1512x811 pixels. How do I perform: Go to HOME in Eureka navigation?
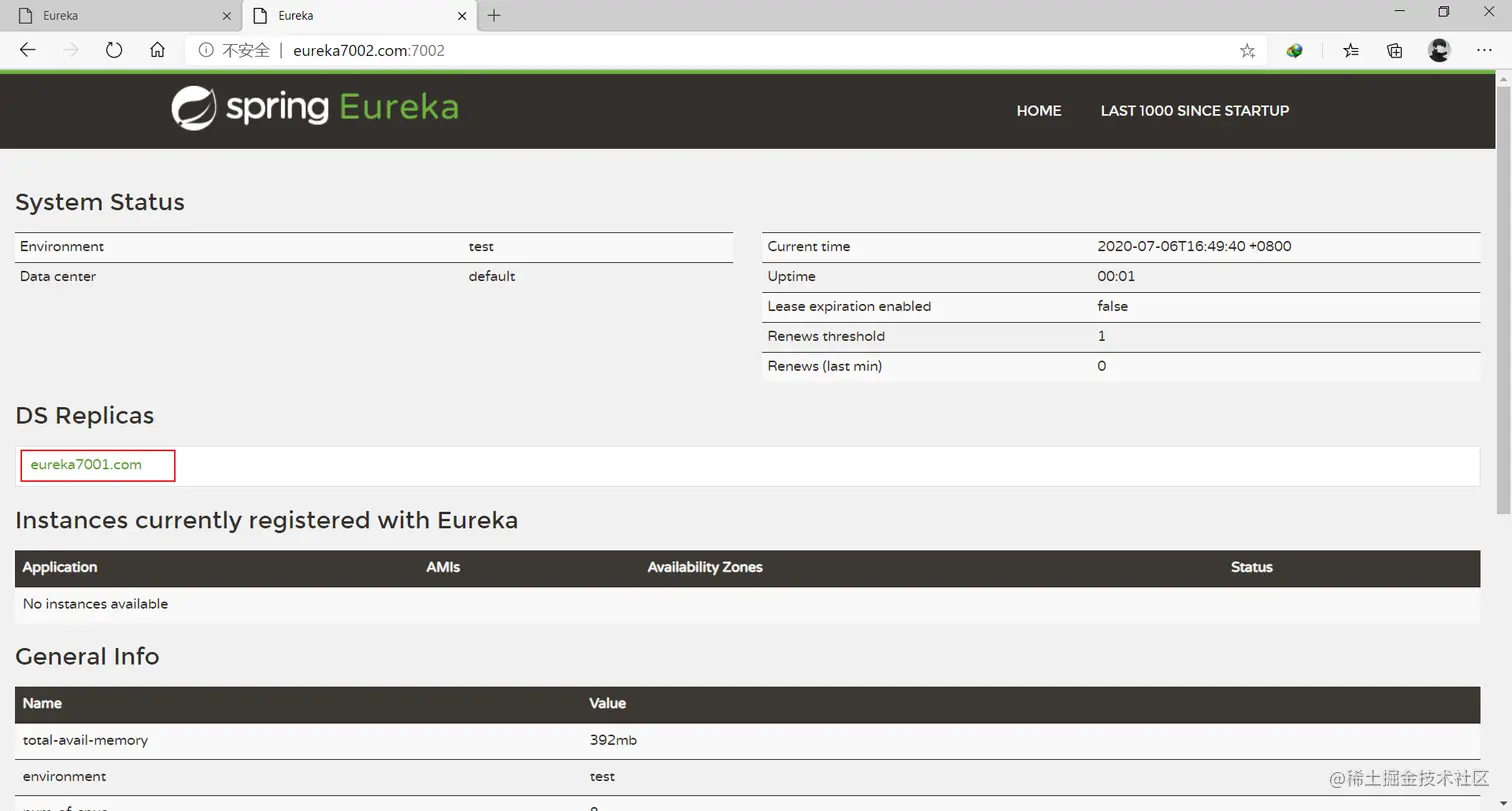[x=1039, y=111]
